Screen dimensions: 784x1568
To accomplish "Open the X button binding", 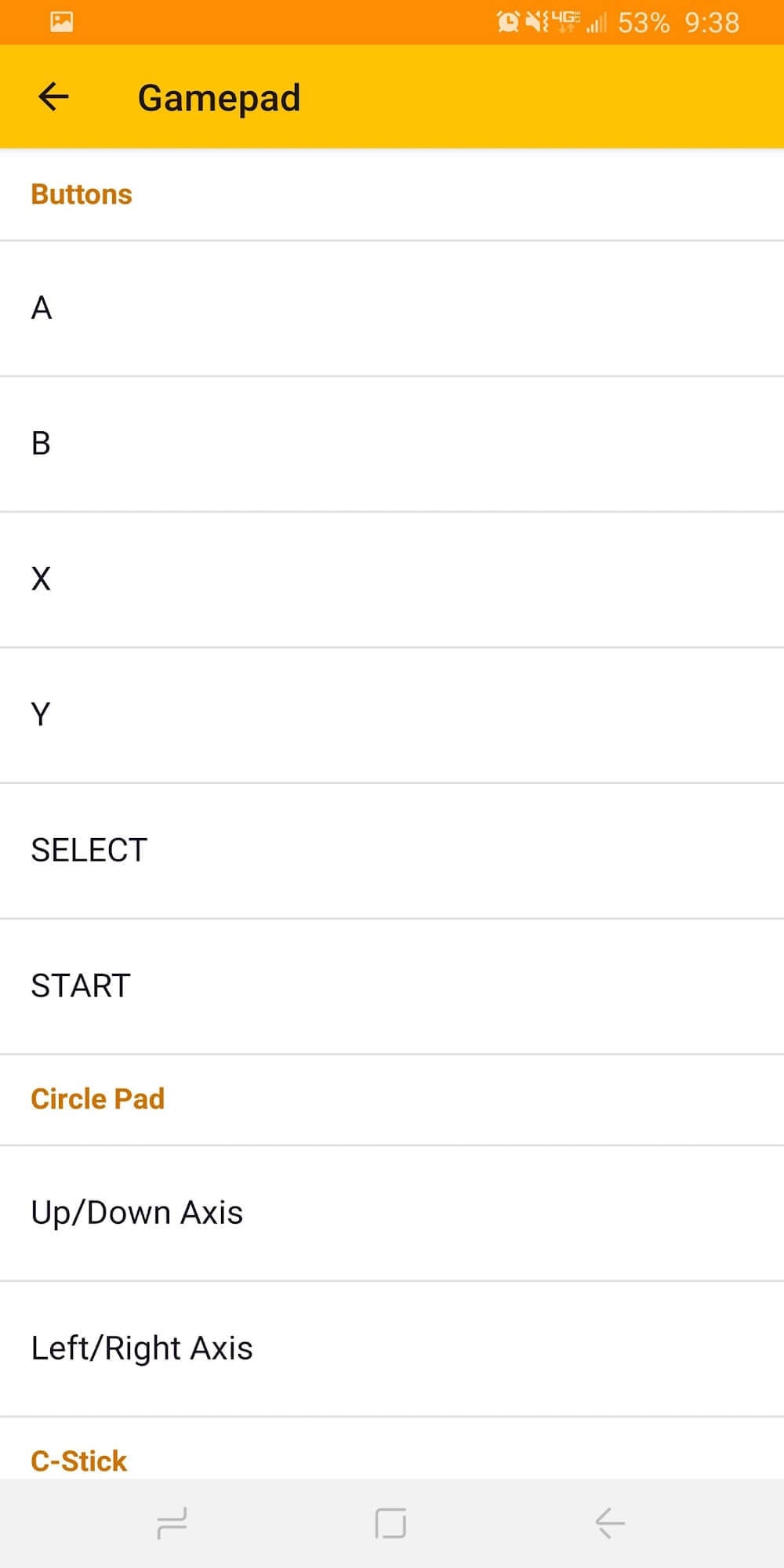I will coord(392,579).
